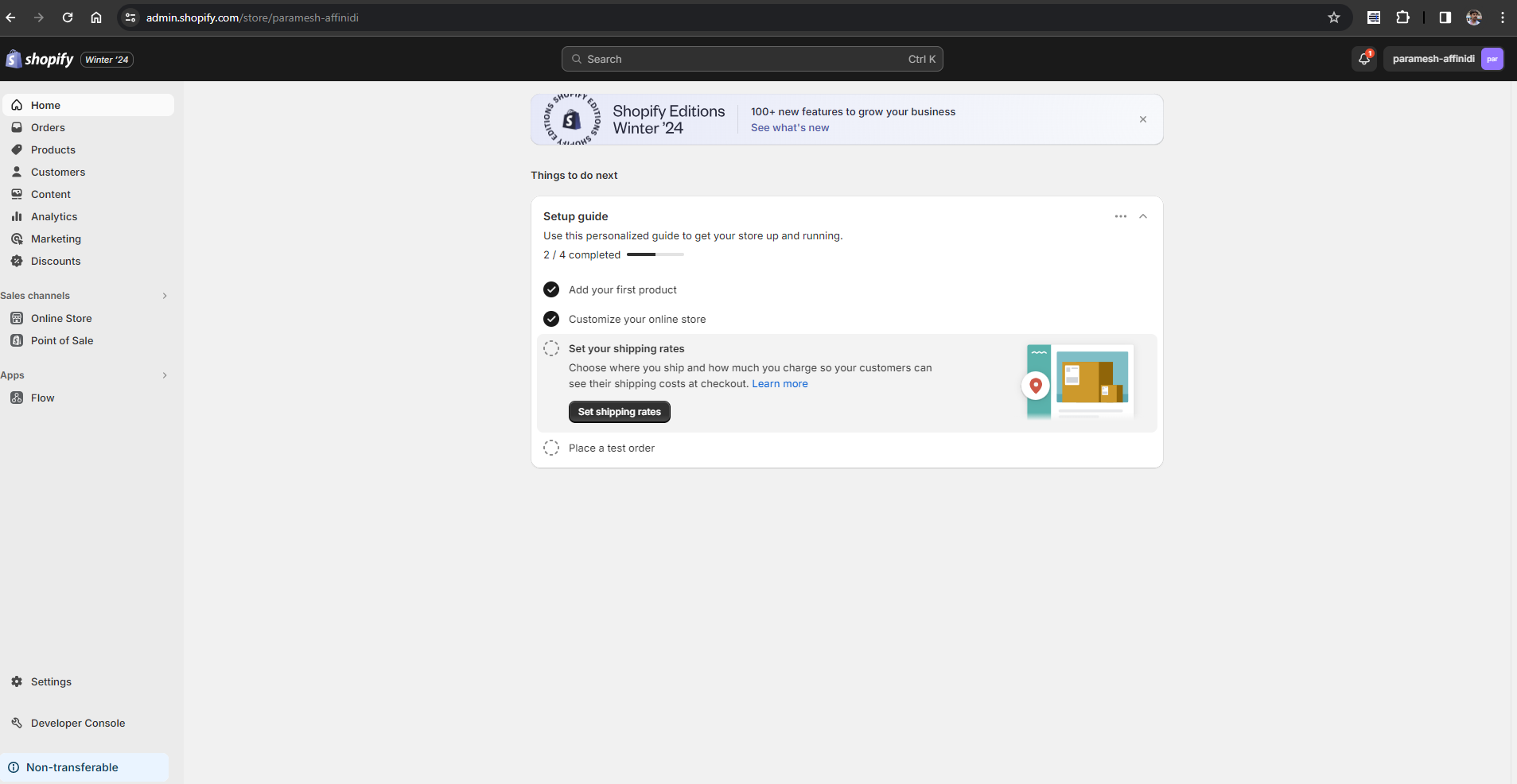Reload the page in browser
The image size is (1517, 784).
tap(68, 17)
